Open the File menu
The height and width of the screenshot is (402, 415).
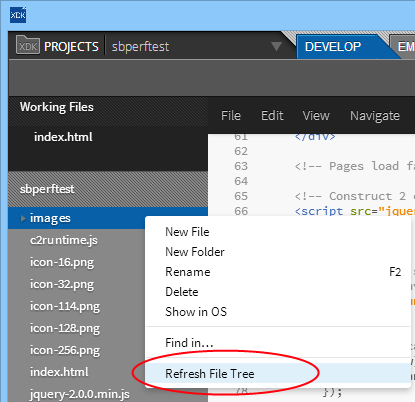(x=231, y=116)
